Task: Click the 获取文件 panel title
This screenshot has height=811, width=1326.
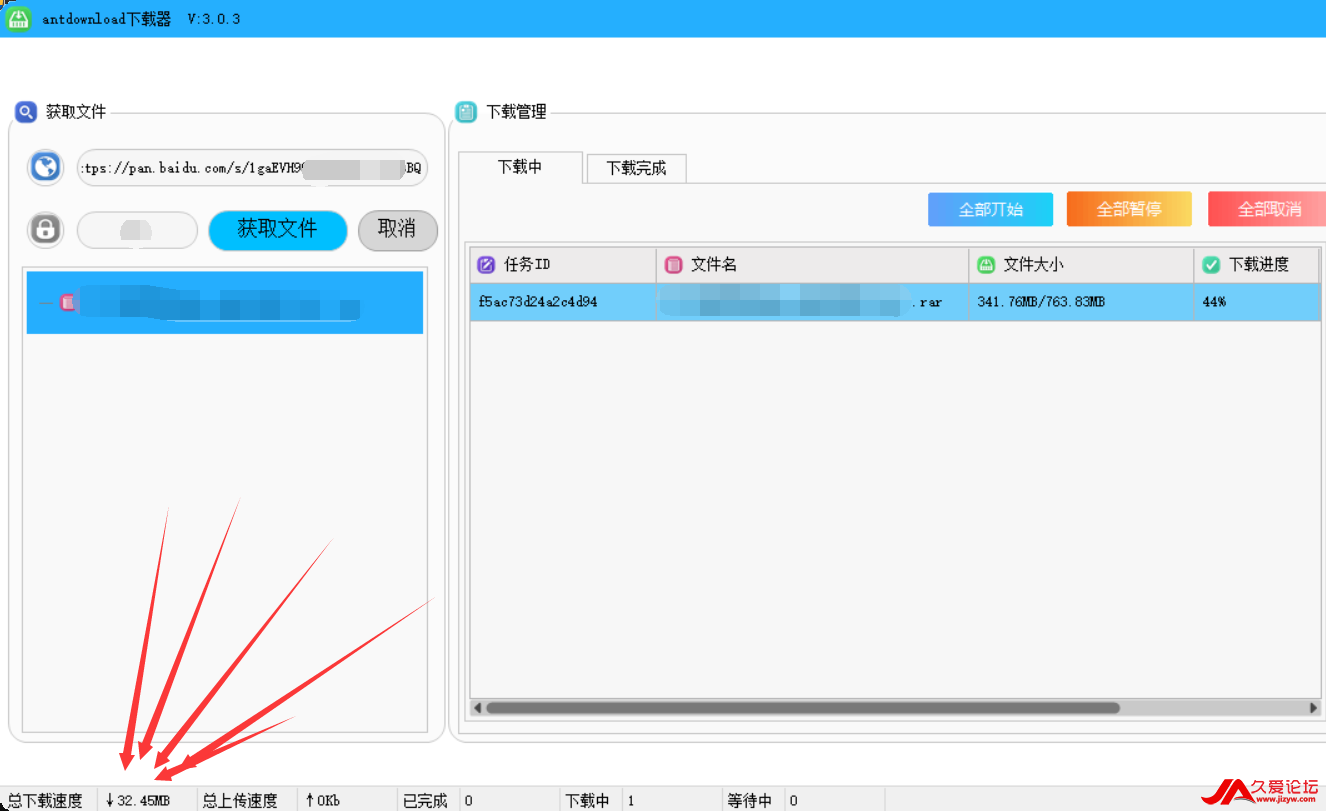Action: point(76,112)
